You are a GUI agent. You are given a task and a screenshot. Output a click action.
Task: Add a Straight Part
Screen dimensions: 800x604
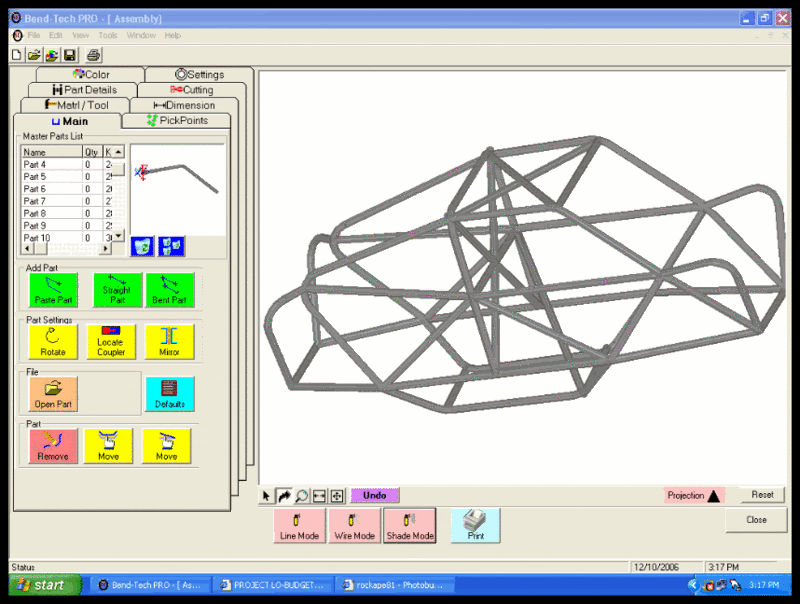pyautogui.click(x=117, y=290)
